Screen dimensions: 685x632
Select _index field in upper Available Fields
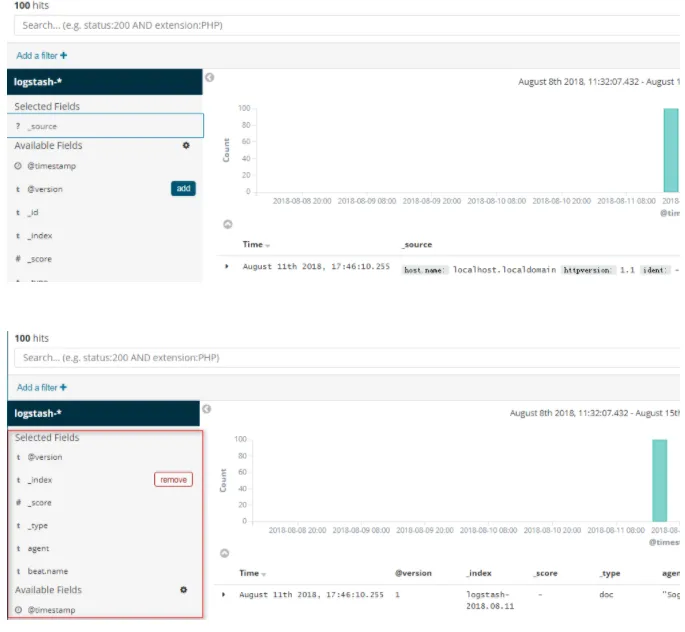40,235
